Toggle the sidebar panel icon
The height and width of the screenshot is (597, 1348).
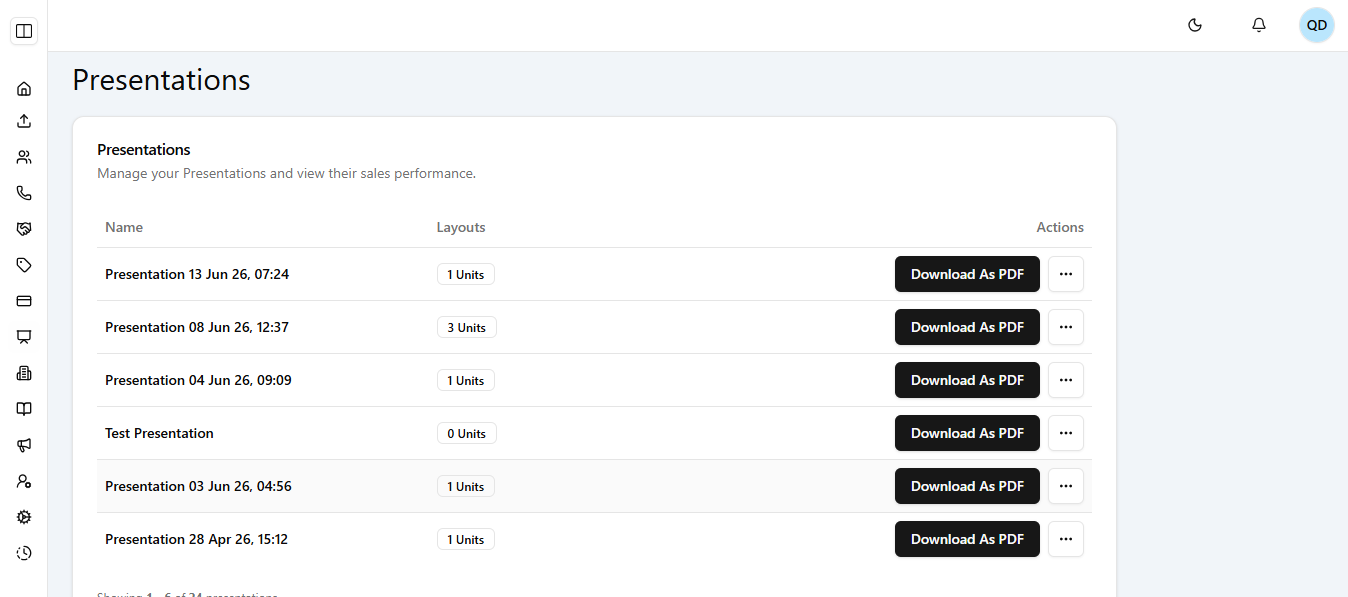24,31
